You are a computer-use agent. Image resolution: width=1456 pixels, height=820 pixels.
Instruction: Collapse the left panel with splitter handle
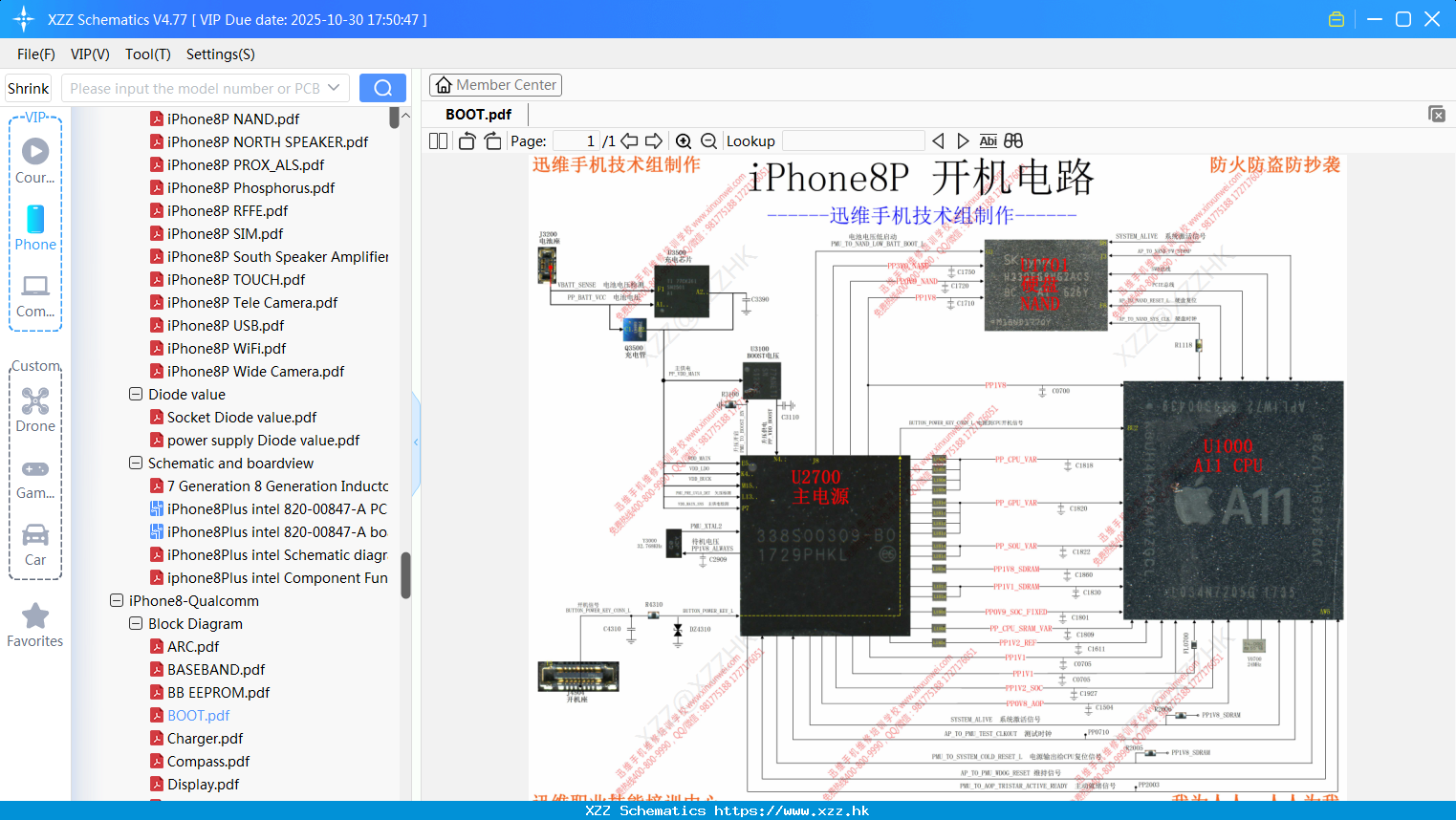[416, 442]
